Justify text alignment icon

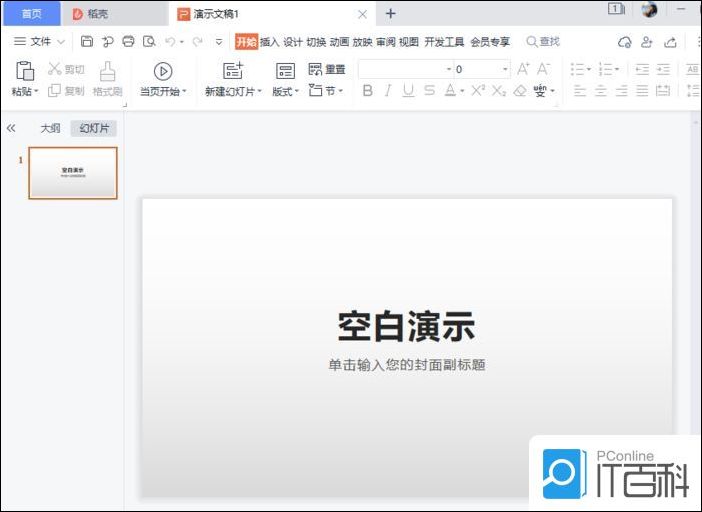coord(642,91)
